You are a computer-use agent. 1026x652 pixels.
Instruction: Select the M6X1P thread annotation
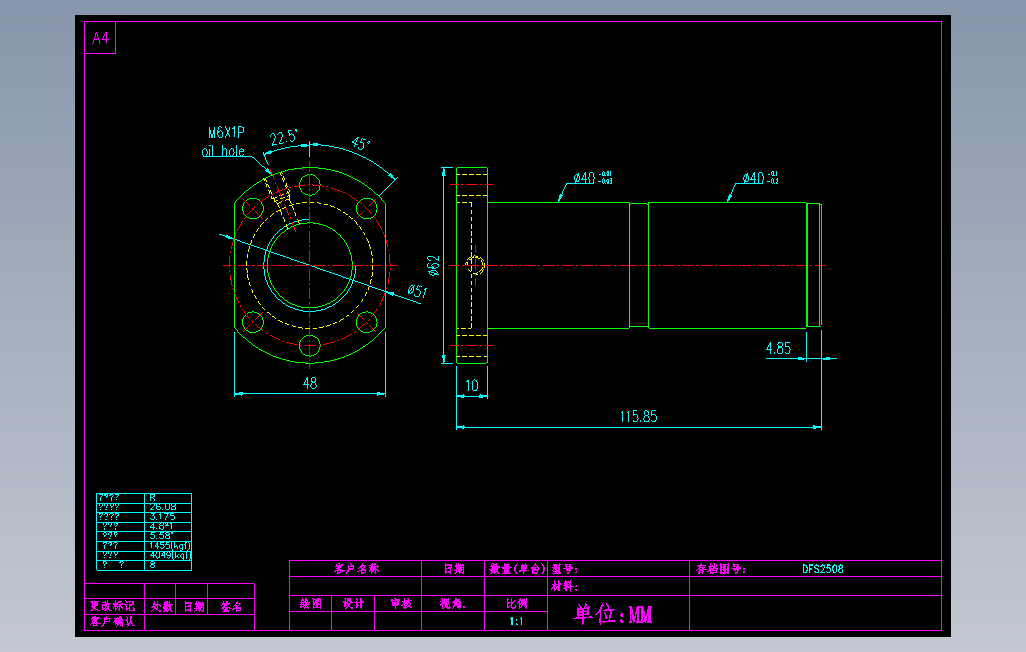[x=226, y=133]
